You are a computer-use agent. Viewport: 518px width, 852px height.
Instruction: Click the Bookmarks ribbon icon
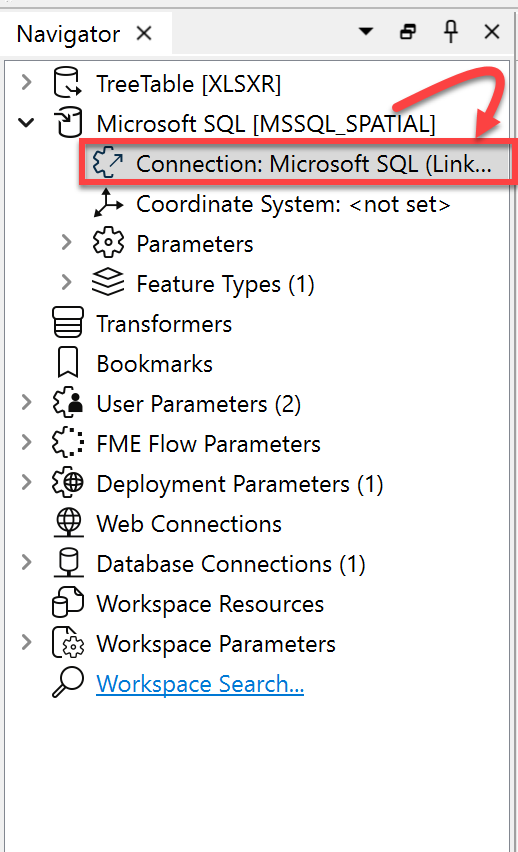(x=68, y=362)
